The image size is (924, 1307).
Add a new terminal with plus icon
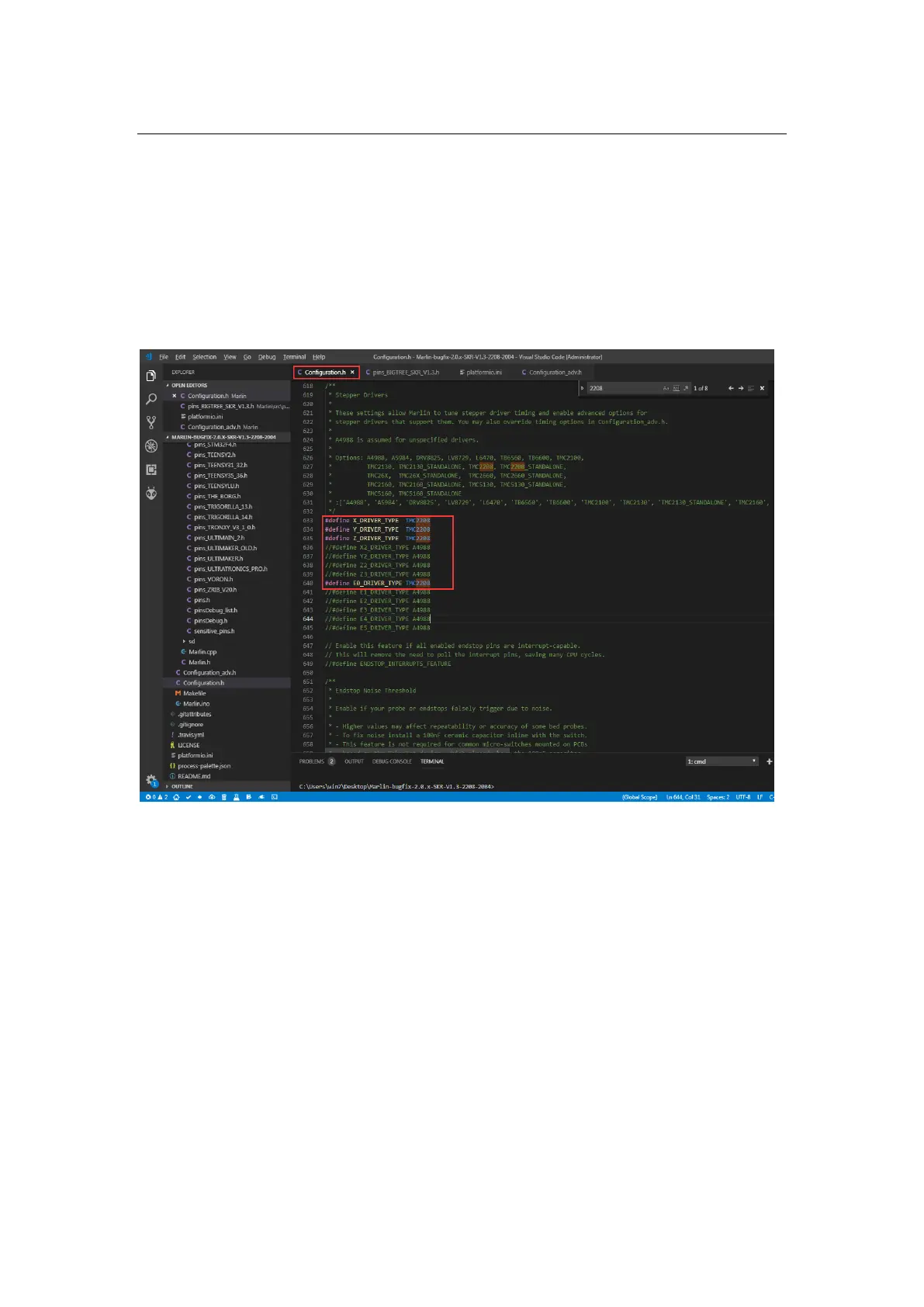coord(769,761)
